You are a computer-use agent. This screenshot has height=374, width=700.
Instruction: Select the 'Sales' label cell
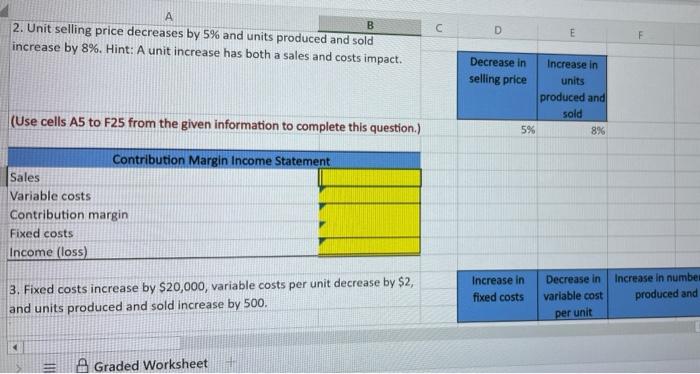point(163,178)
